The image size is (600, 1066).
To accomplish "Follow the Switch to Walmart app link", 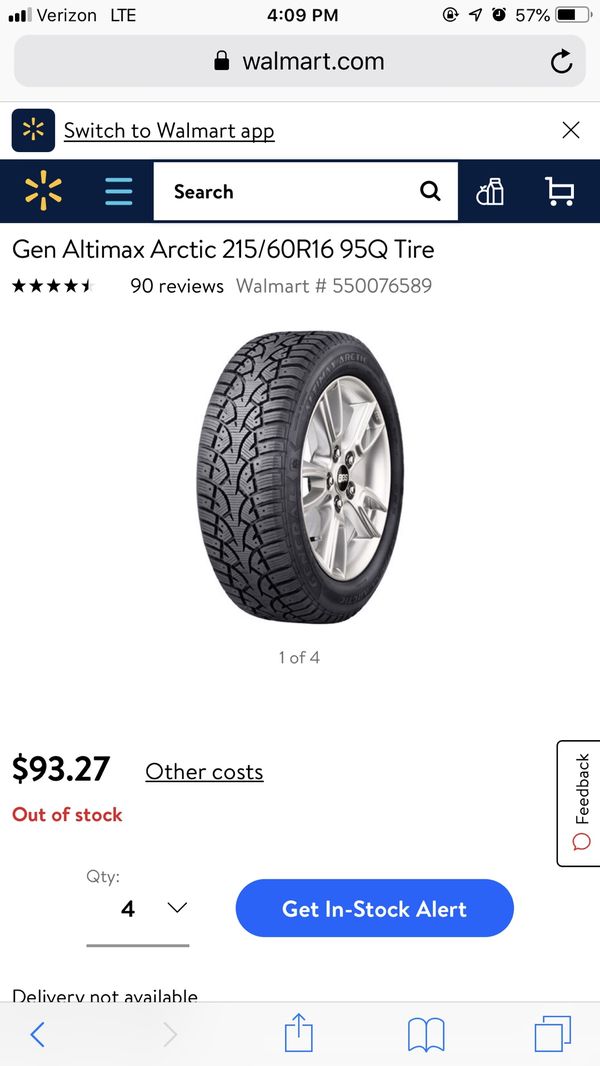I will point(169,131).
